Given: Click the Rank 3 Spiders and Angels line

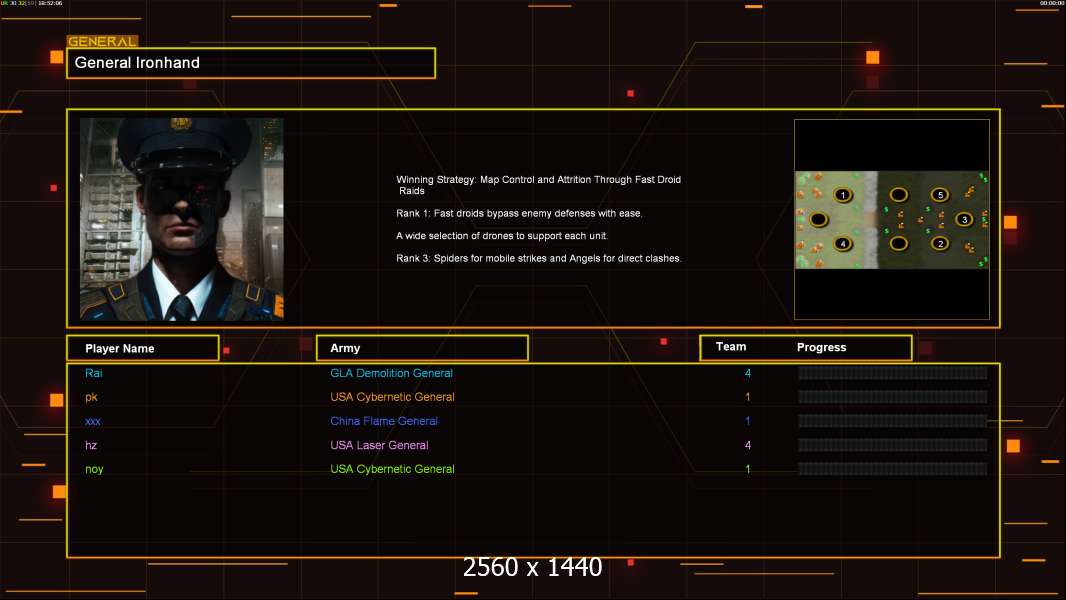Looking at the screenshot, I should 538,258.
